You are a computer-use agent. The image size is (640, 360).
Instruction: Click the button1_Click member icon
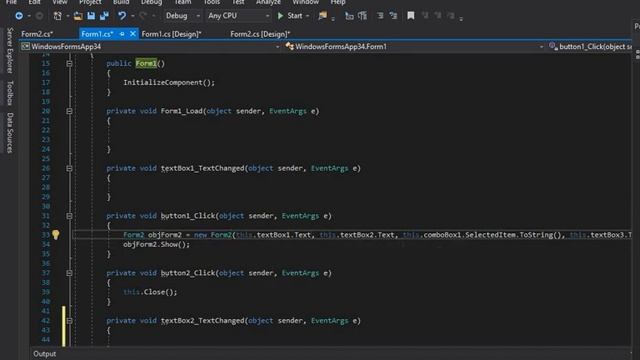tap(553, 47)
